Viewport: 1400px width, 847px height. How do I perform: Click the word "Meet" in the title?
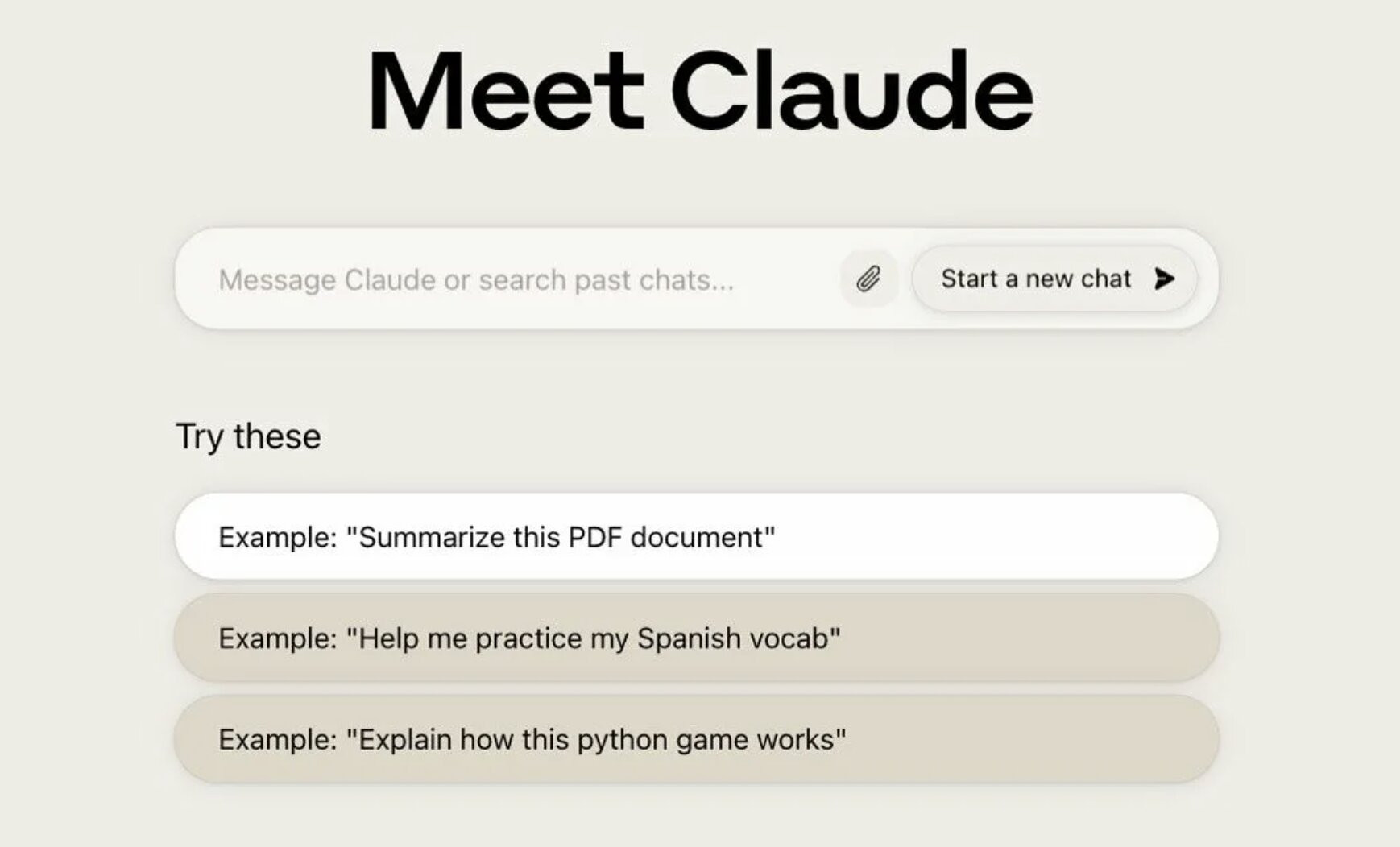pyautogui.click(x=506, y=90)
